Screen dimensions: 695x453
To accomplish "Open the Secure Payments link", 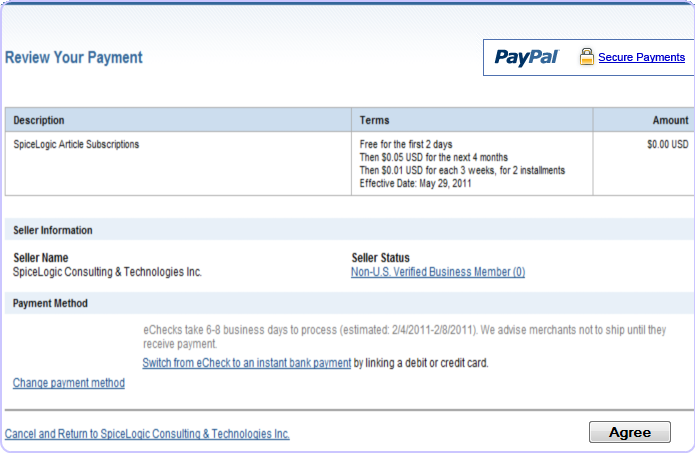I will tap(641, 58).
